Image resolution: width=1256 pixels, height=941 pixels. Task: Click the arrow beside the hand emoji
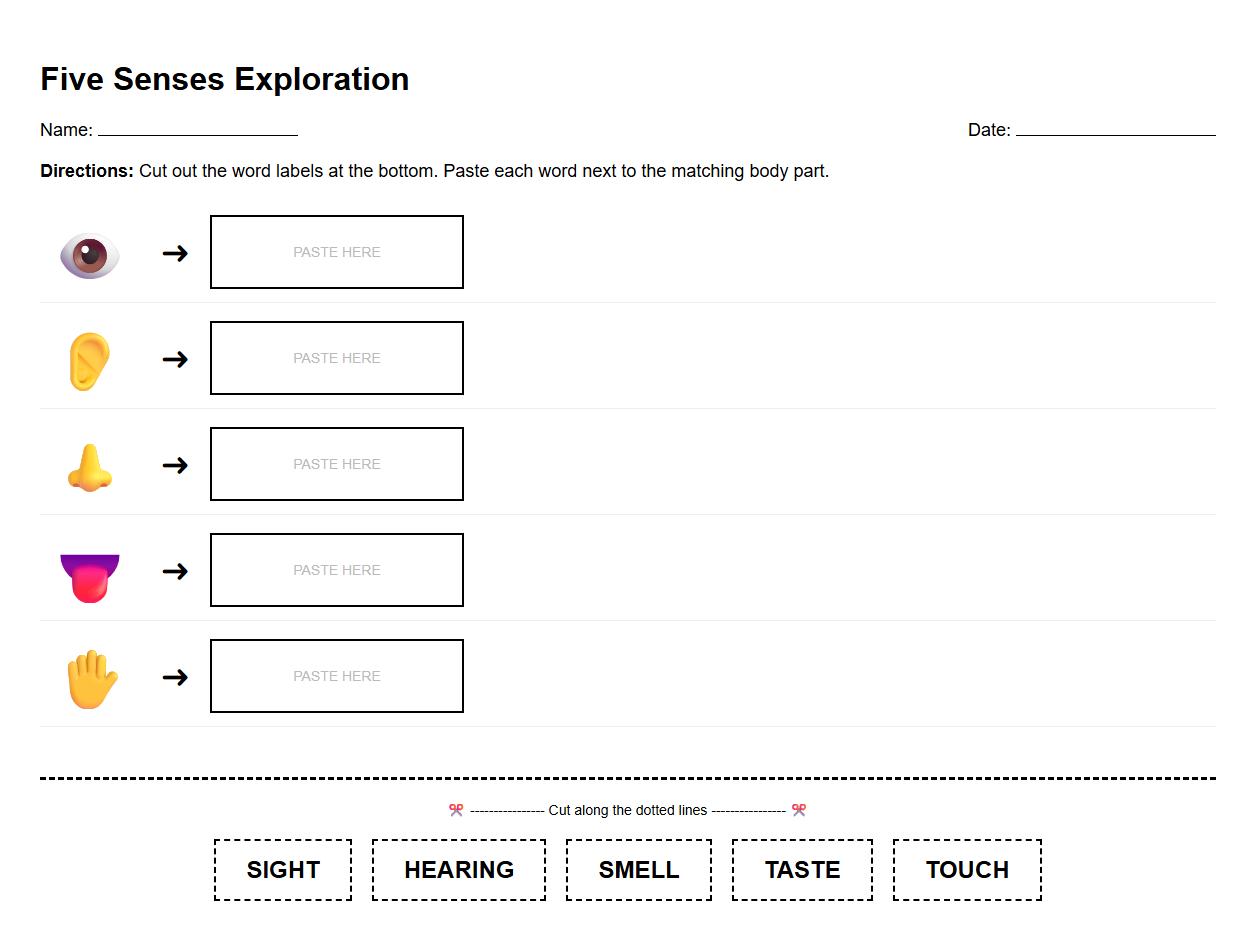(175, 677)
